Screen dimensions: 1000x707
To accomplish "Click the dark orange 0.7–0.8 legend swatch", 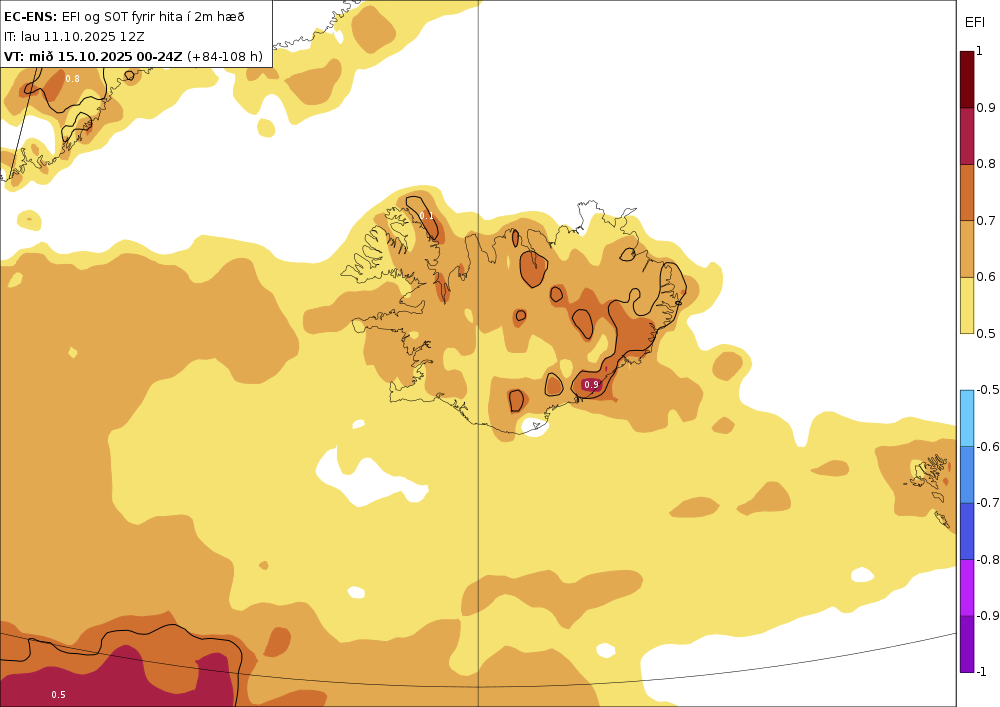I will tap(967, 193).
